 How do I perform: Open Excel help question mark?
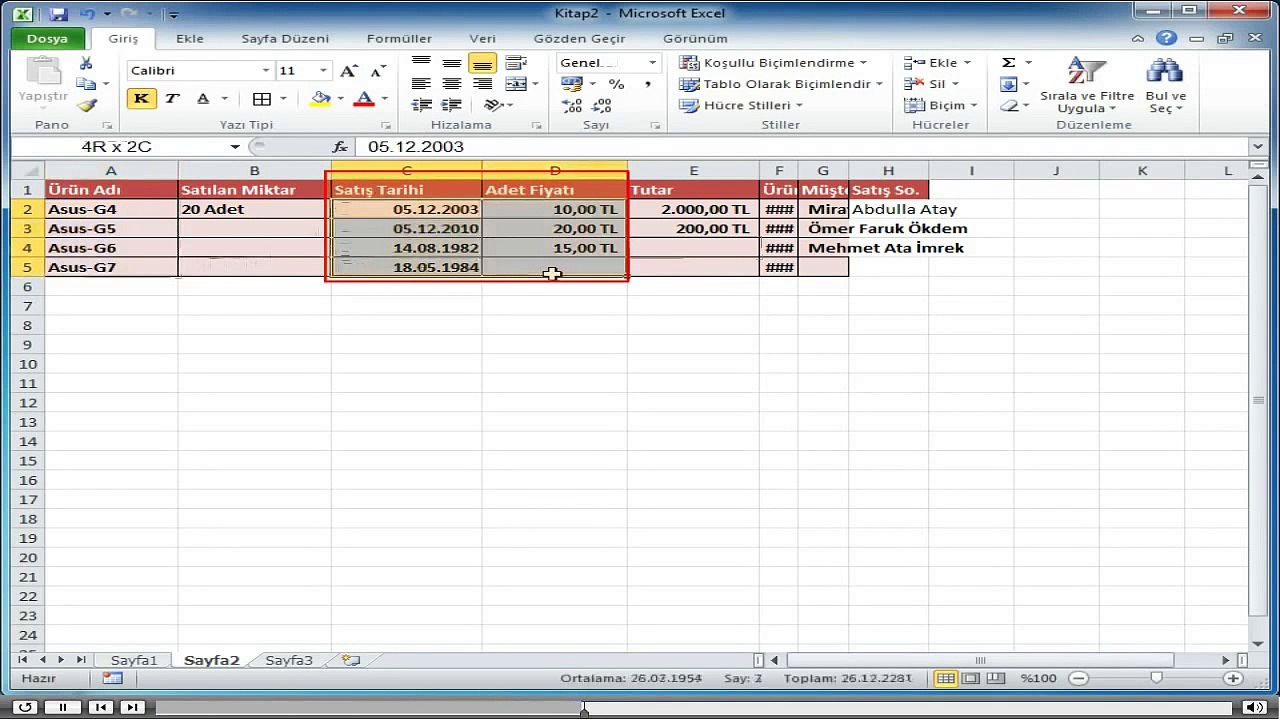click(x=1165, y=39)
